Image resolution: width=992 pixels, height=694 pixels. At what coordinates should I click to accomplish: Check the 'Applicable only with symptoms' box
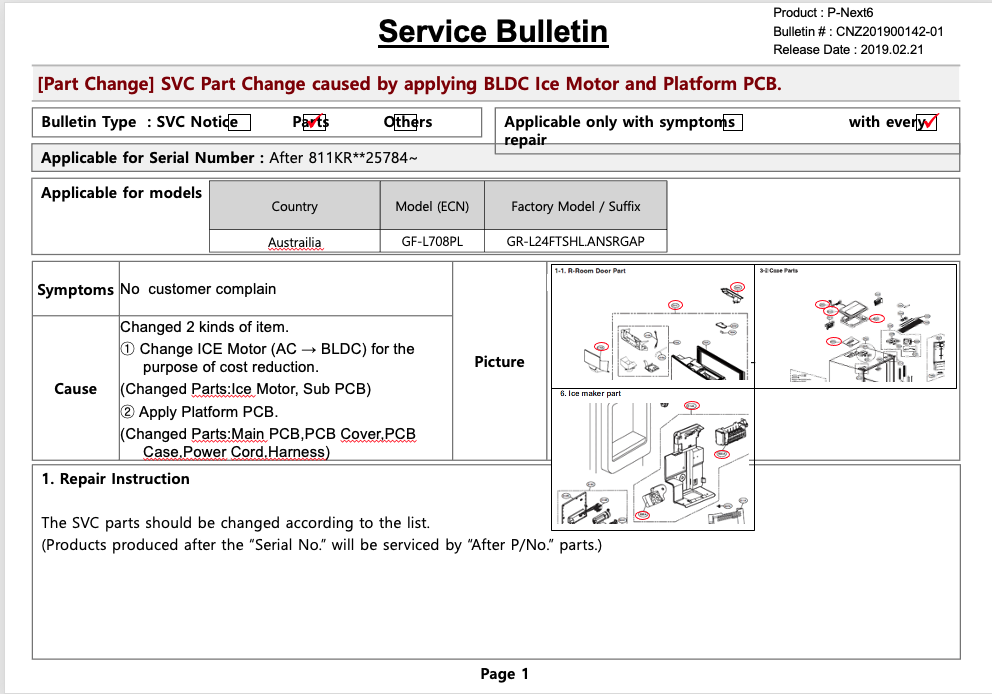coord(734,123)
